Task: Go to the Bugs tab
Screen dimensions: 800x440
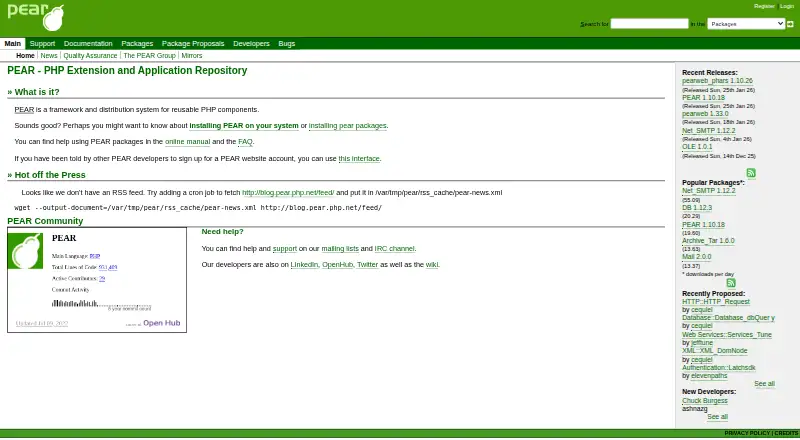Action: (286, 43)
